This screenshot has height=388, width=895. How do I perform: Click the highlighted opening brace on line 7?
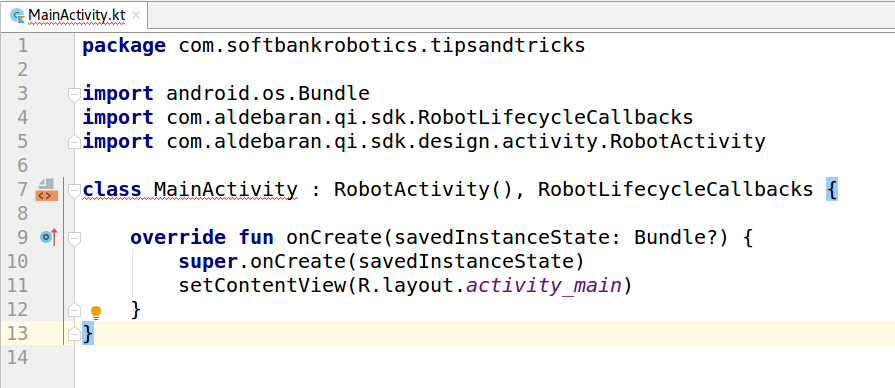tap(832, 189)
